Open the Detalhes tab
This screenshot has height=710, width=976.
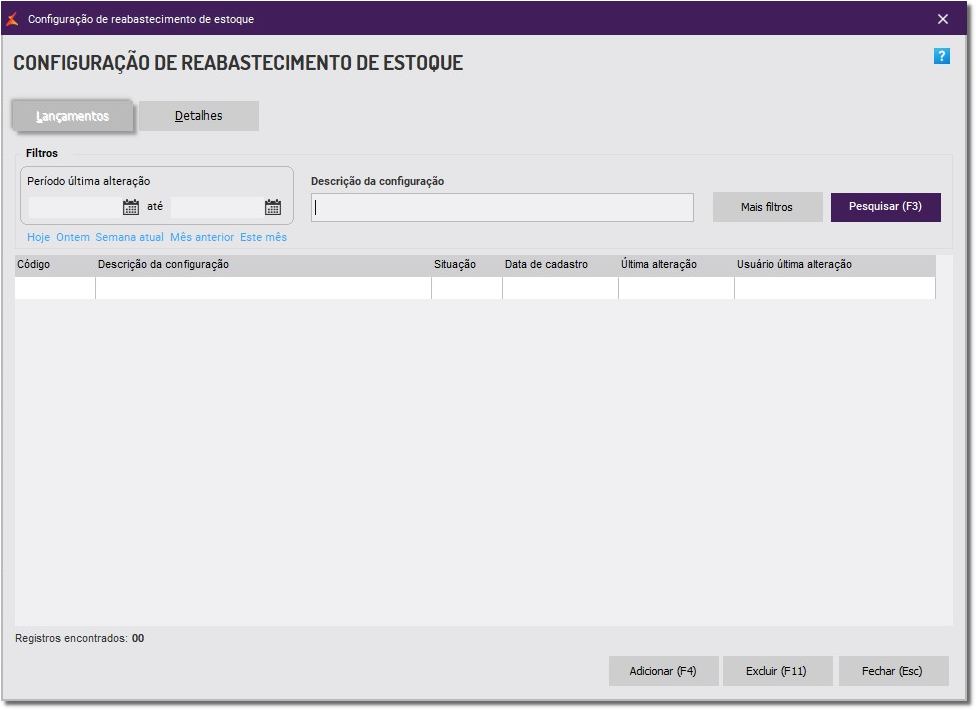click(199, 116)
